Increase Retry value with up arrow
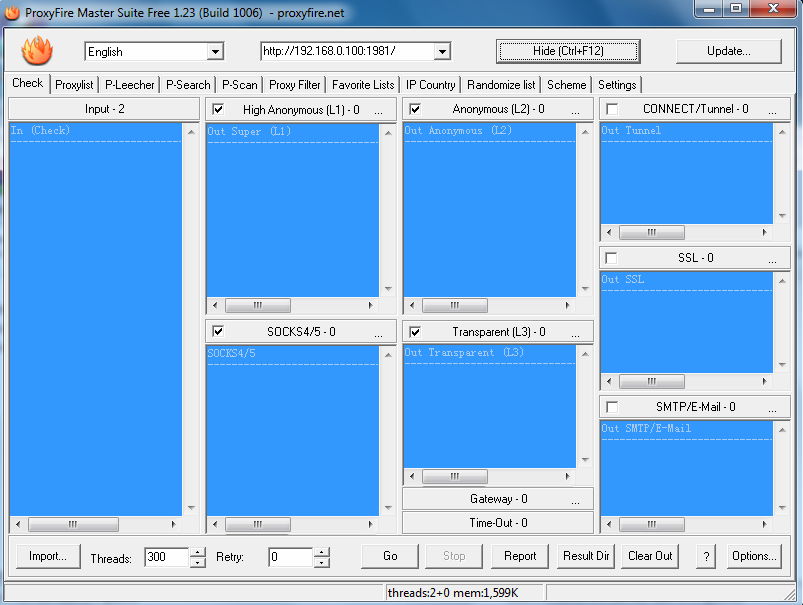The image size is (803, 605). coord(322,552)
